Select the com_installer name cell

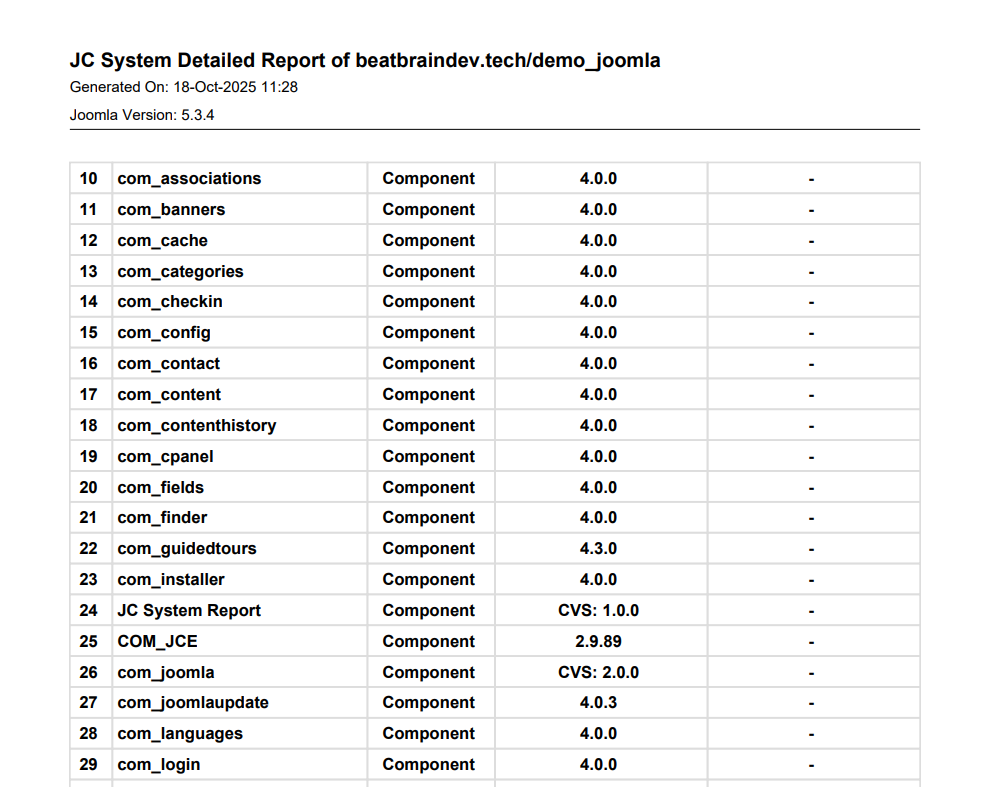(x=171, y=580)
